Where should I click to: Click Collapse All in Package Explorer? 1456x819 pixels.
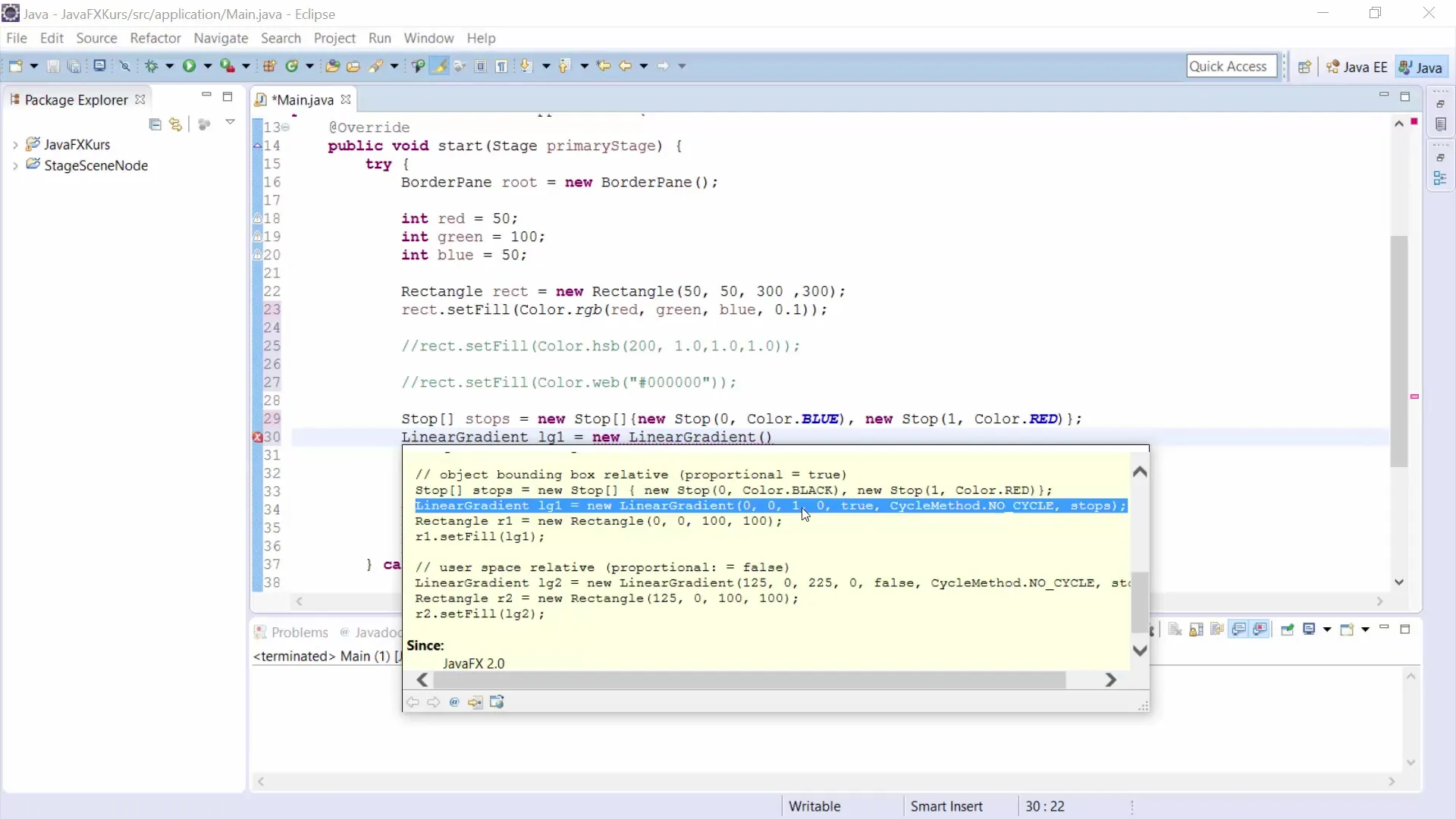tap(155, 124)
